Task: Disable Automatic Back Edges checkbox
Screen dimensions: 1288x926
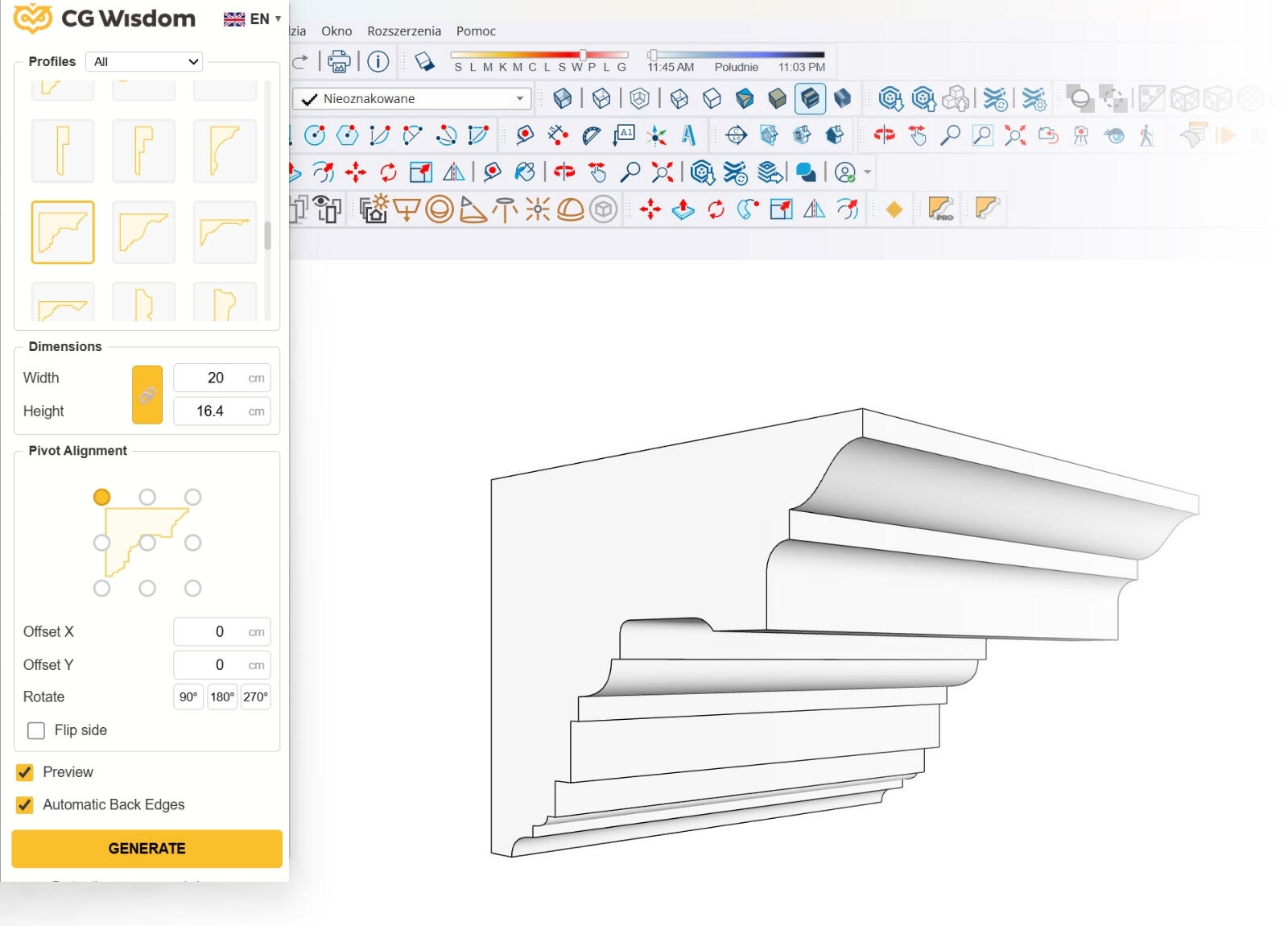Action: 25,805
